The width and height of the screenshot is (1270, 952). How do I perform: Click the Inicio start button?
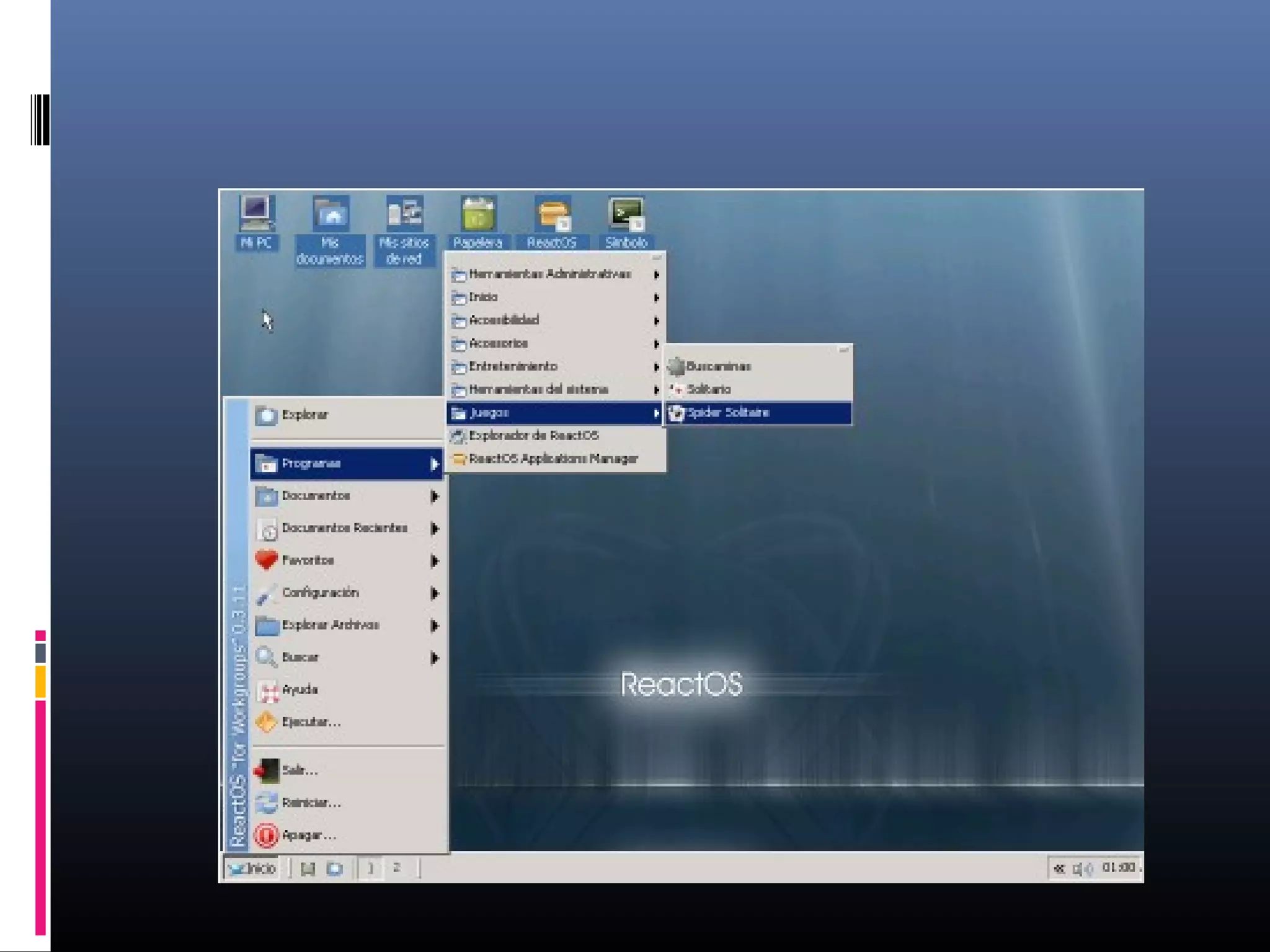click(252, 869)
